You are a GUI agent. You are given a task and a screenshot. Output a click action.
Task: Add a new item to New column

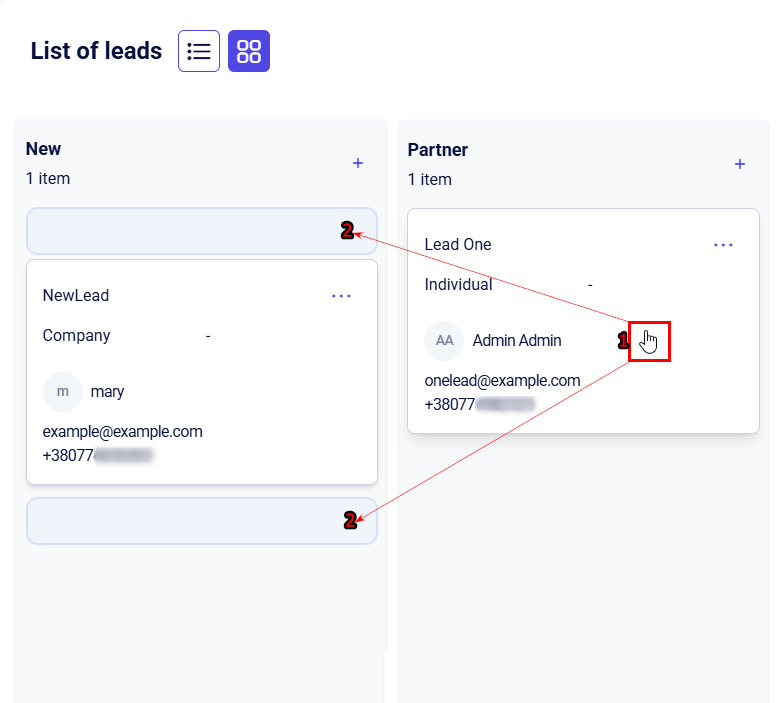click(x=358, y=163)
